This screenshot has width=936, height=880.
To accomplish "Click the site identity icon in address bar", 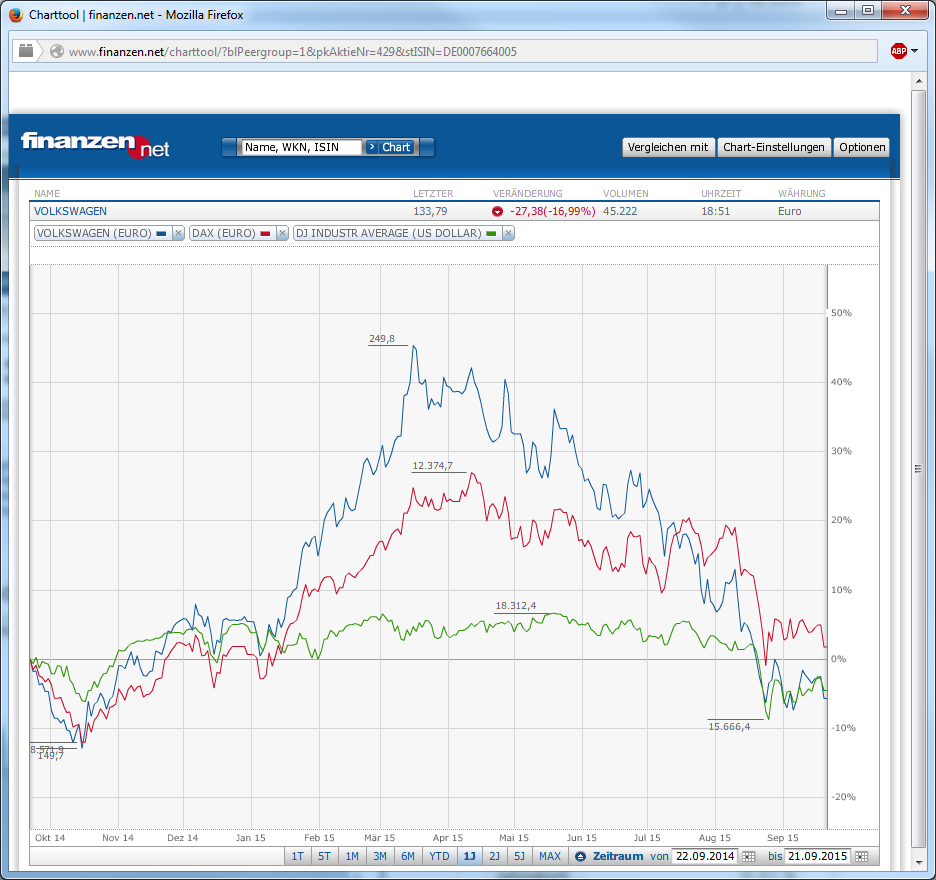I will click(56, 50).
